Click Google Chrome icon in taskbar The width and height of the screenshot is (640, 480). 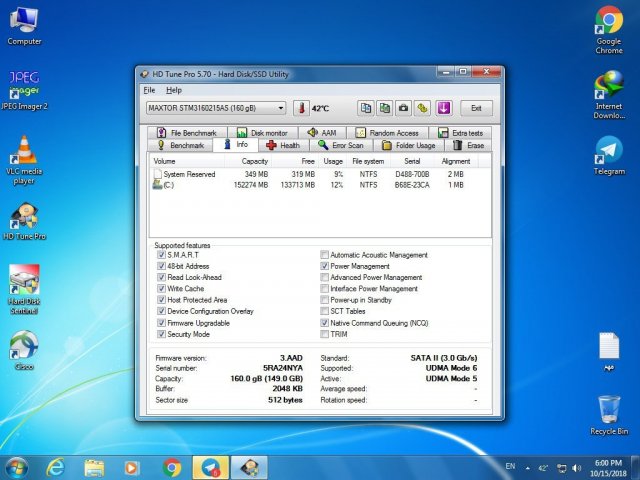point(172,467)
